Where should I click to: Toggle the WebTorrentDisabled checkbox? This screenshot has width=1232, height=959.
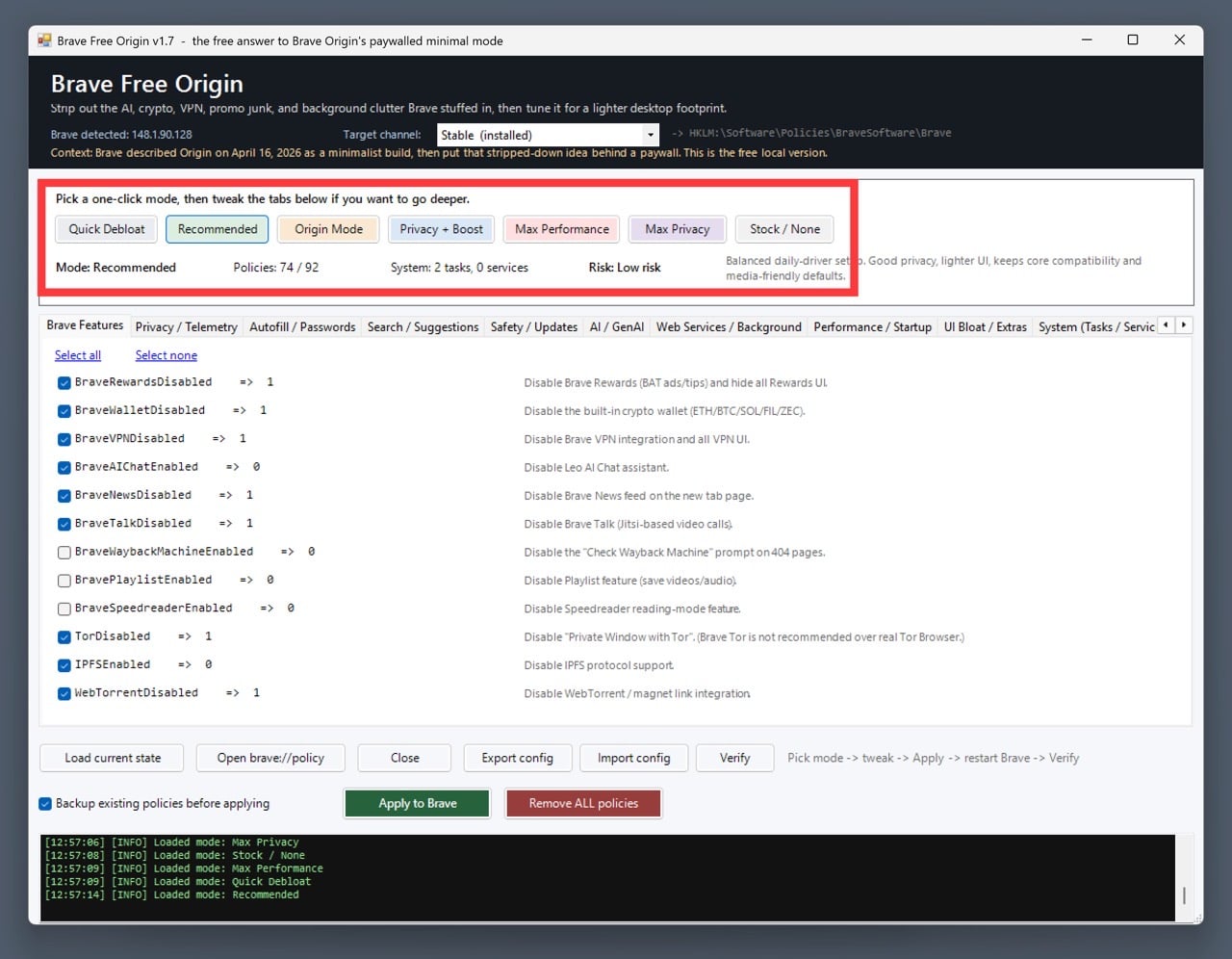[64, 693]
